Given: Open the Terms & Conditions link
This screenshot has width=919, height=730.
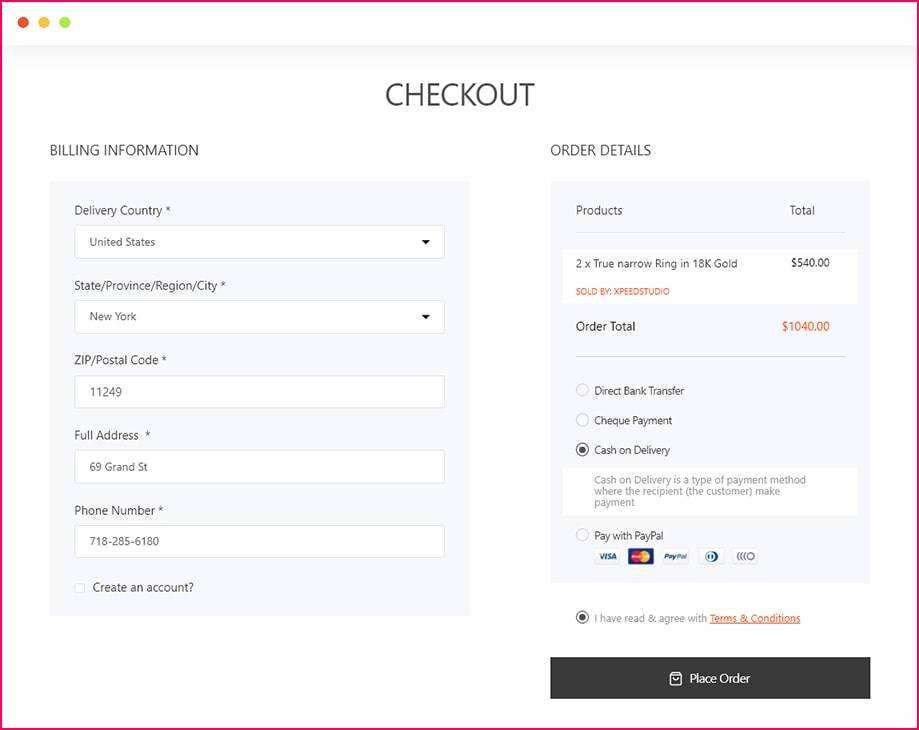Looking at the screenshot, I should click(755, 618).
